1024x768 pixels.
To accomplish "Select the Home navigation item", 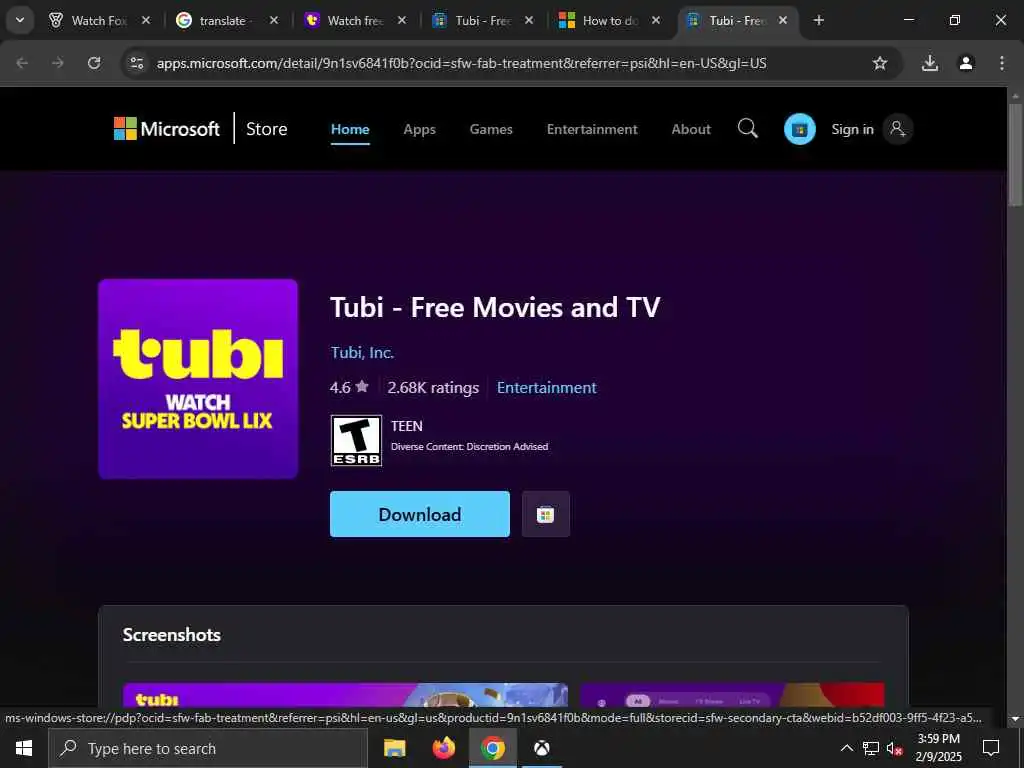I will pos(350,129).
